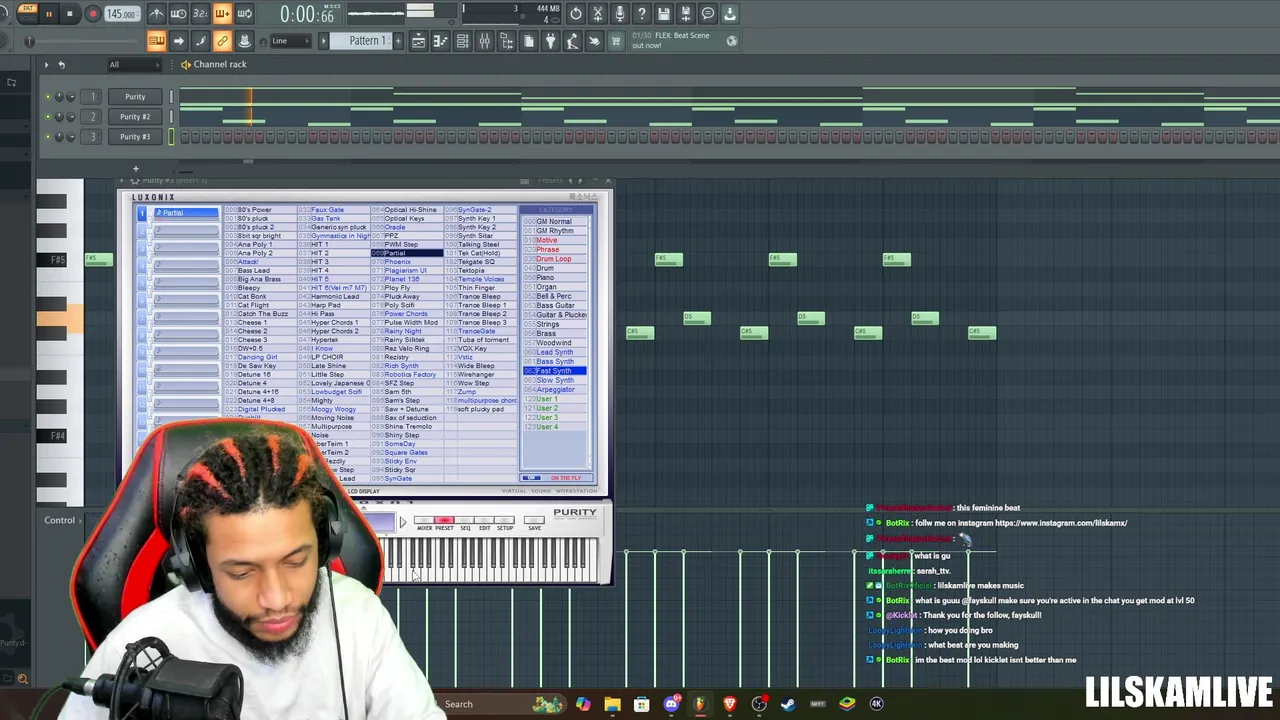Select preset 032 Faux Gate
Screen dimensions: 1280x720
[321, 210]
